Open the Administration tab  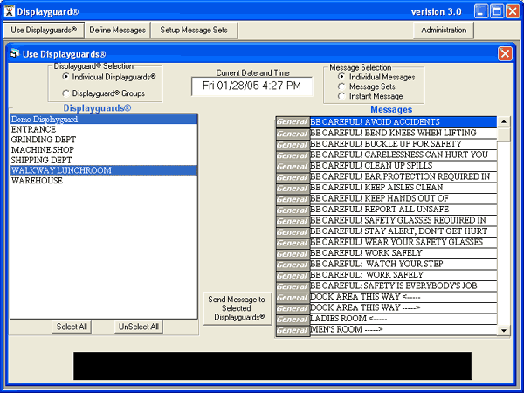443,30
